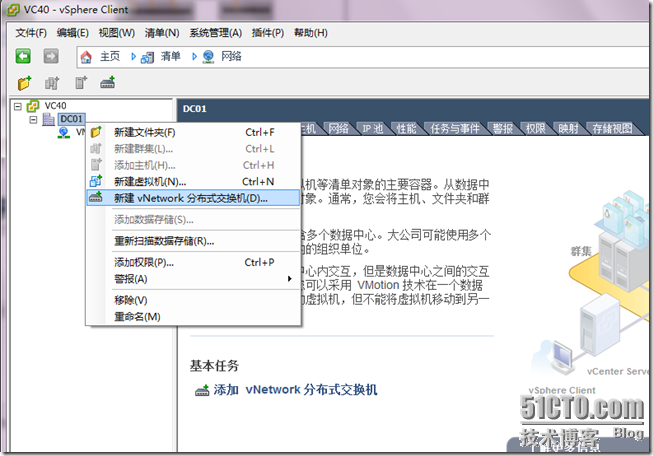Switch to the 网络 tab
653x456 pixels.
coord(338,129)
